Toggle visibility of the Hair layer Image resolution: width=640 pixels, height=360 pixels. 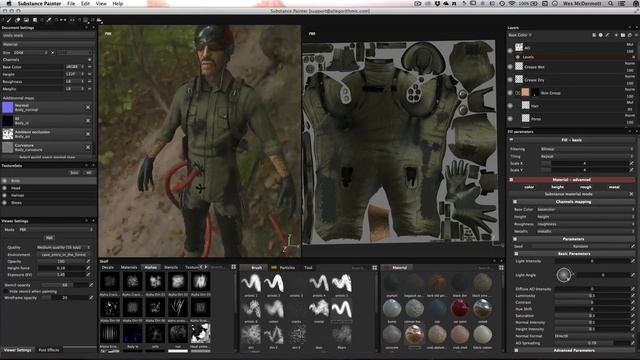tap(510, 106)
